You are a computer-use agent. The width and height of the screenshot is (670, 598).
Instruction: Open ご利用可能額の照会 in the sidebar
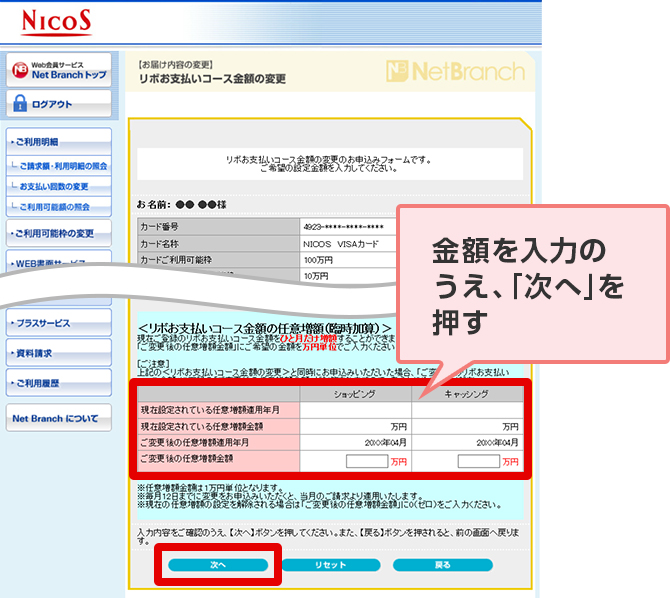click(x=54, y=207)
